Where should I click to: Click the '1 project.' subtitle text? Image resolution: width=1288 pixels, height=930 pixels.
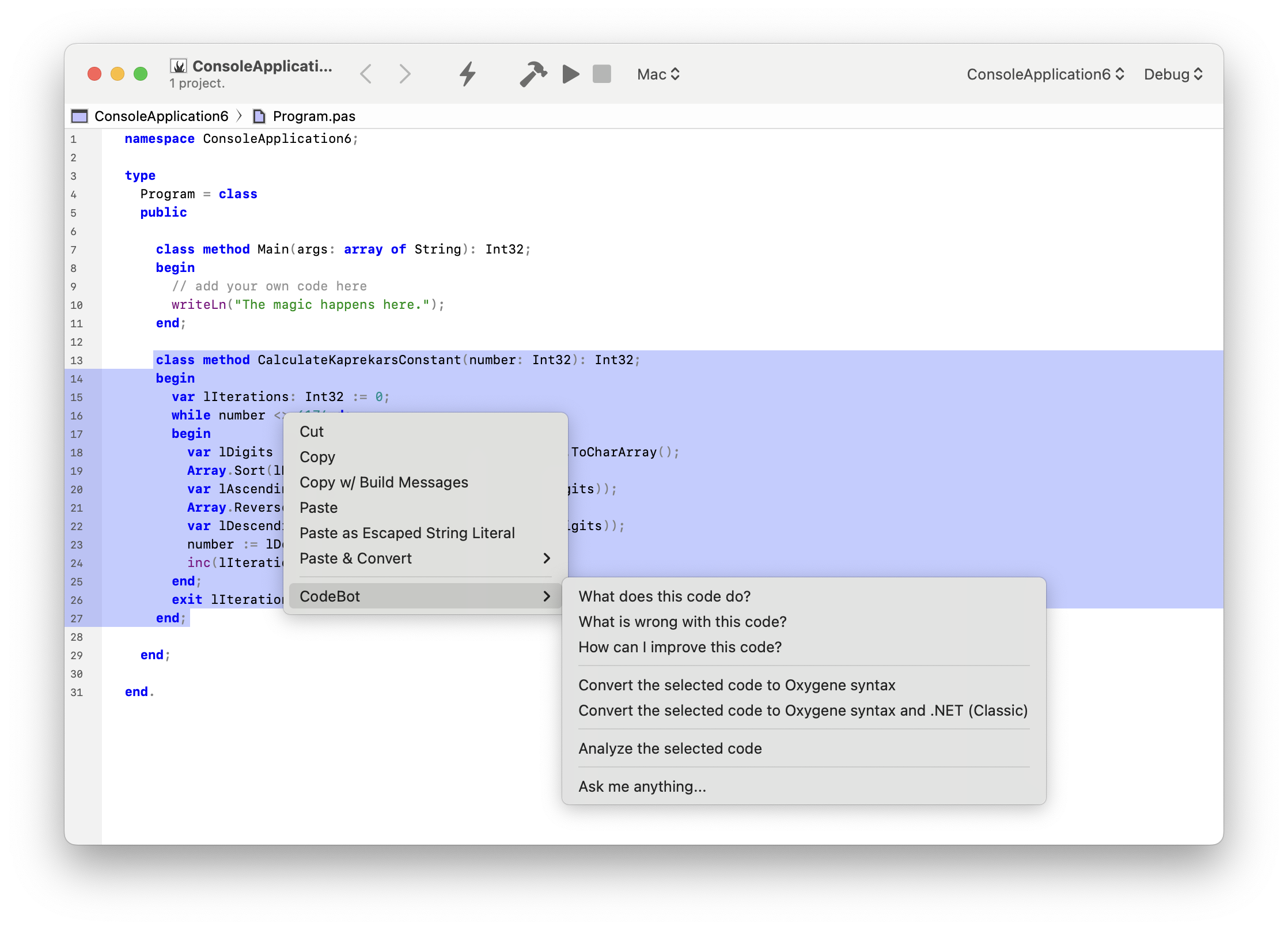point(197,84)
